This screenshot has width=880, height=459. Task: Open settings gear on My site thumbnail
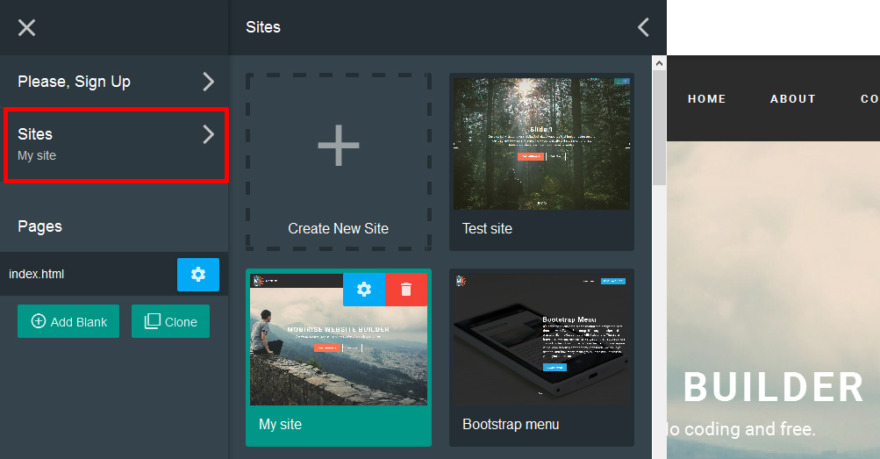[364, 289]
